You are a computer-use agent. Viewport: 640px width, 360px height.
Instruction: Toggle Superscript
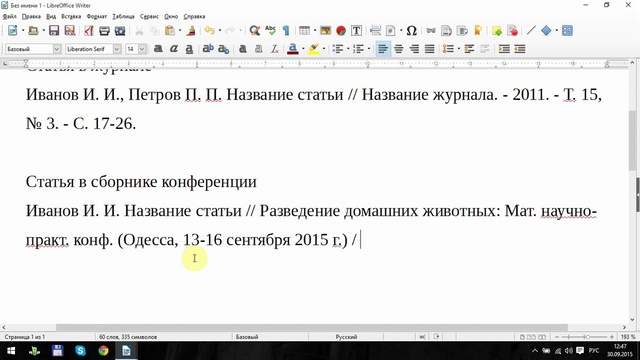pyautogui.click(x=208, y=49)
